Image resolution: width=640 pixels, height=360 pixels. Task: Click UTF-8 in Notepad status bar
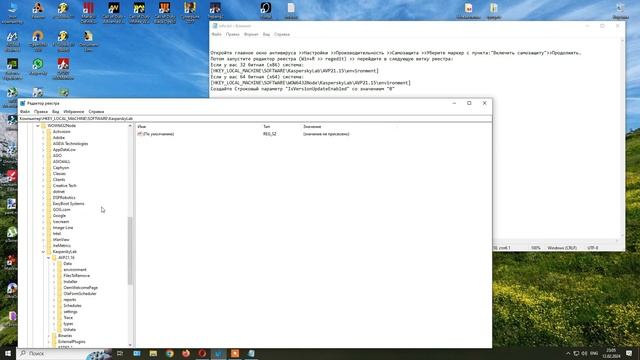pos(593,248)
